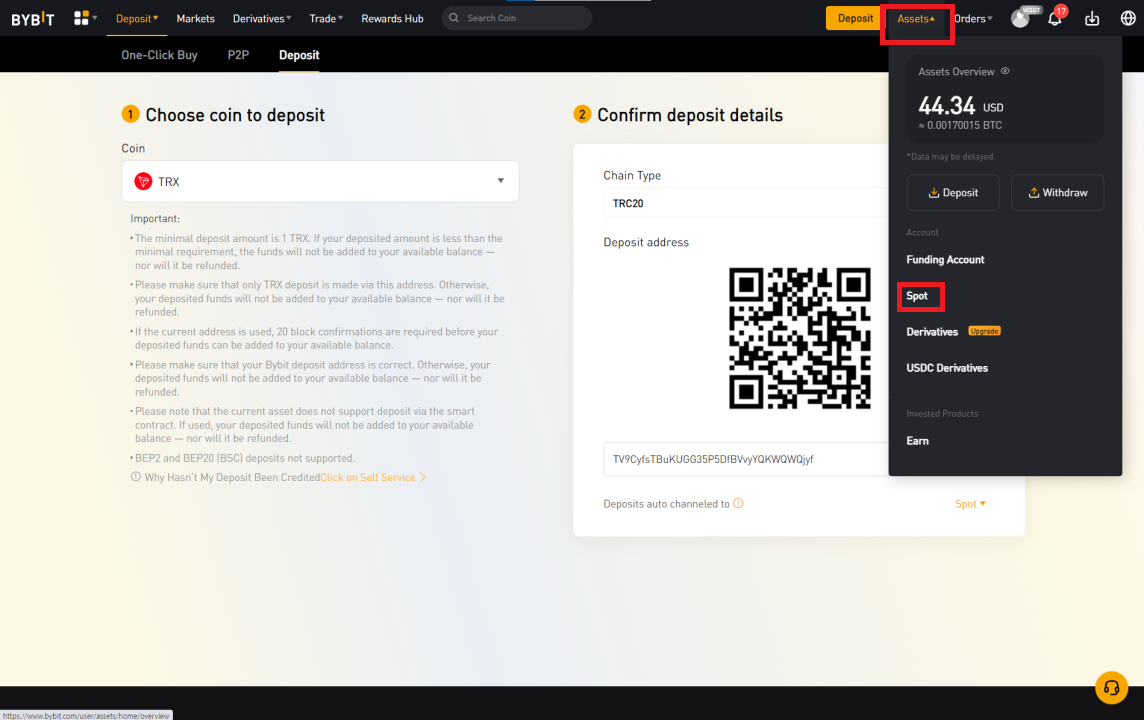
Task: Open Rewards Hub
Action: click(x=393, y=18)
